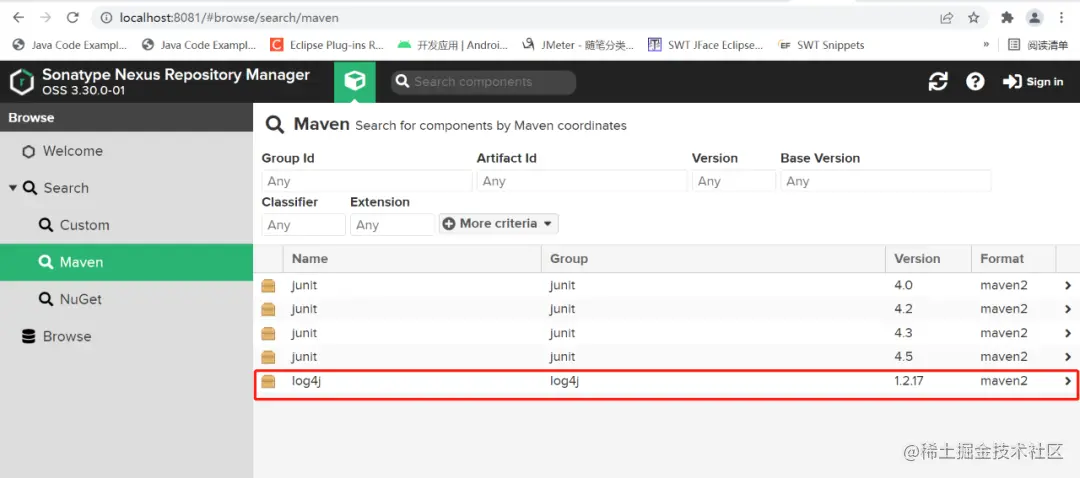1080x478 pixels.
Task: Click the Extension input field
Action: [x=392, y=225]
